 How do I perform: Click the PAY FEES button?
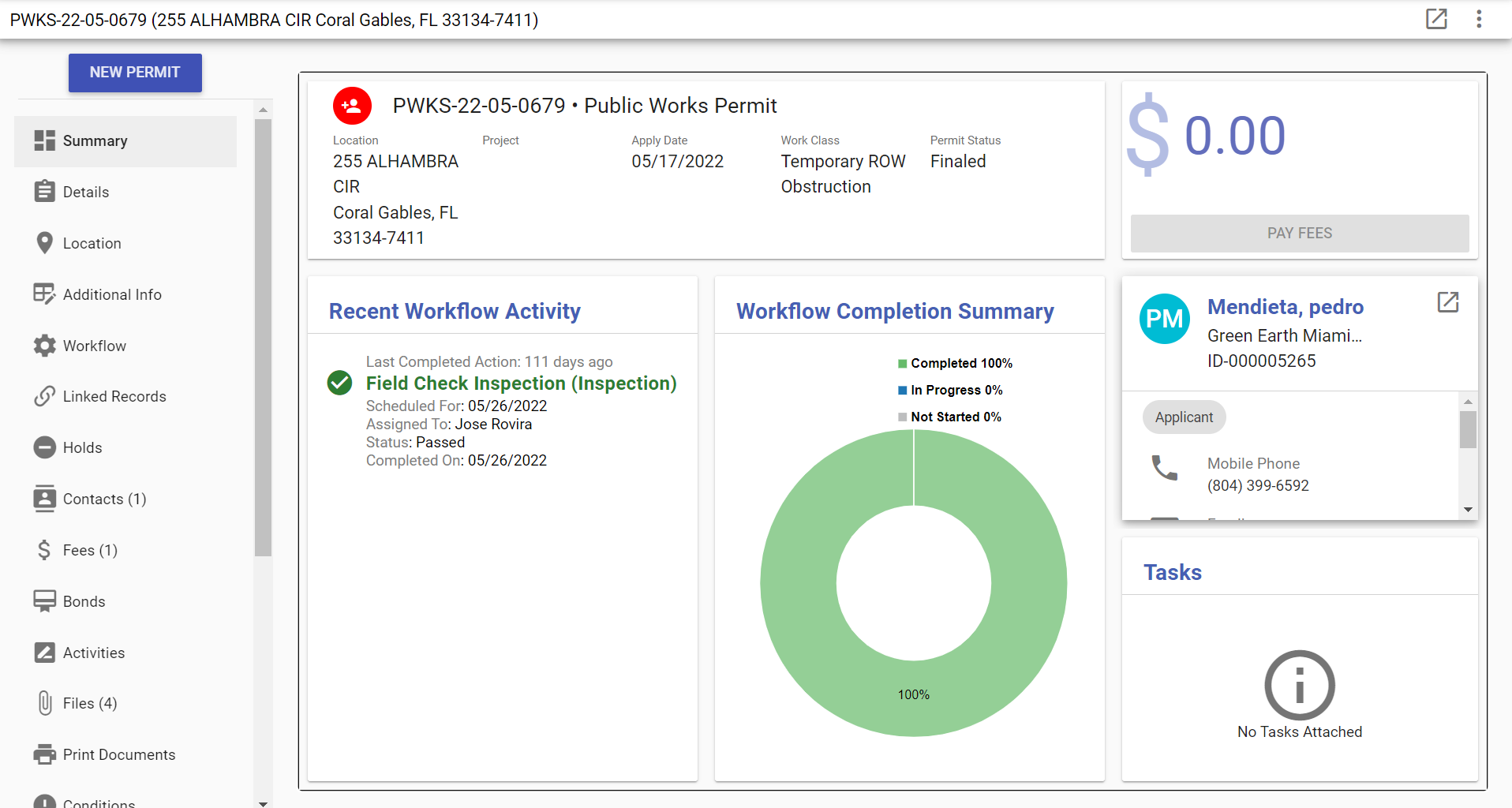1299,234
